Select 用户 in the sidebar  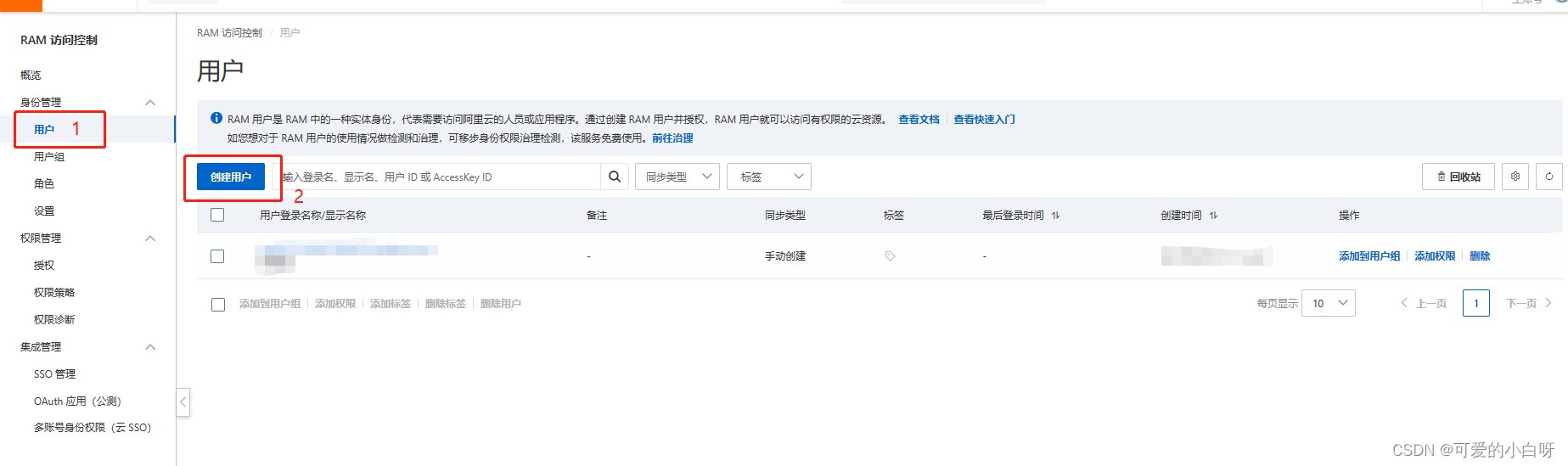[x=44, y=129]
